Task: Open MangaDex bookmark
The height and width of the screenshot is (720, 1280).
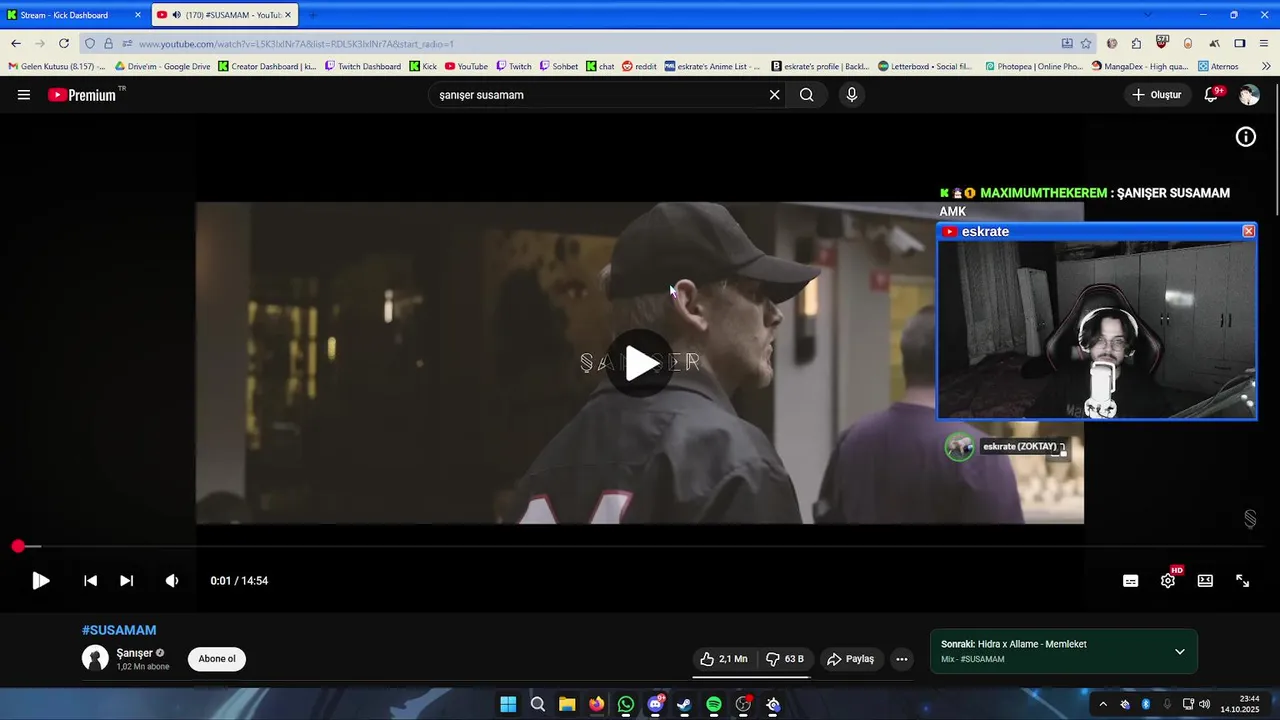Action: click(x=1140, y=67)
